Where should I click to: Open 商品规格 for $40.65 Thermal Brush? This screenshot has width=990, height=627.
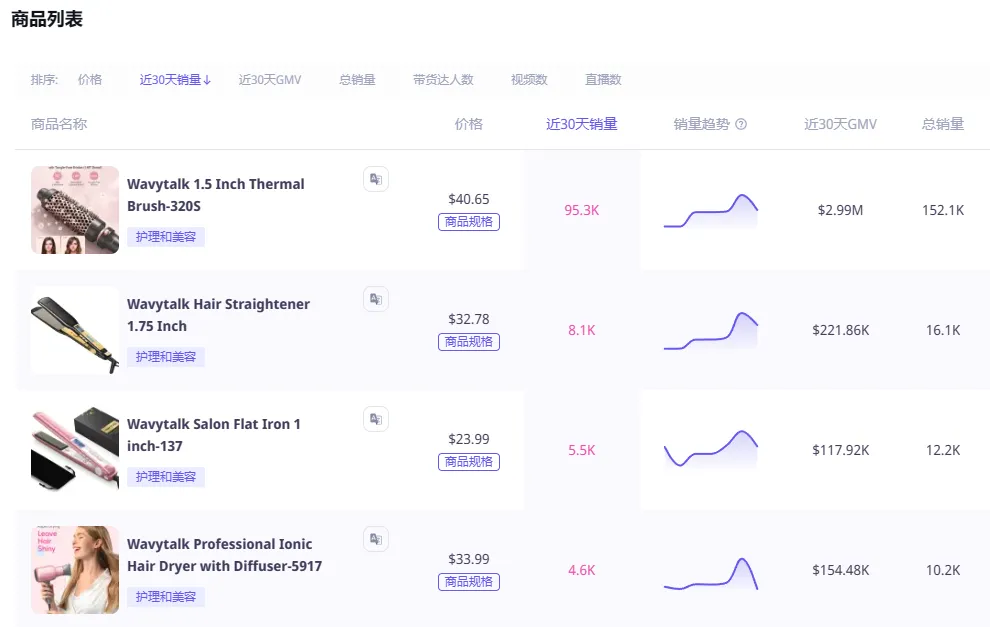[468, 222]
